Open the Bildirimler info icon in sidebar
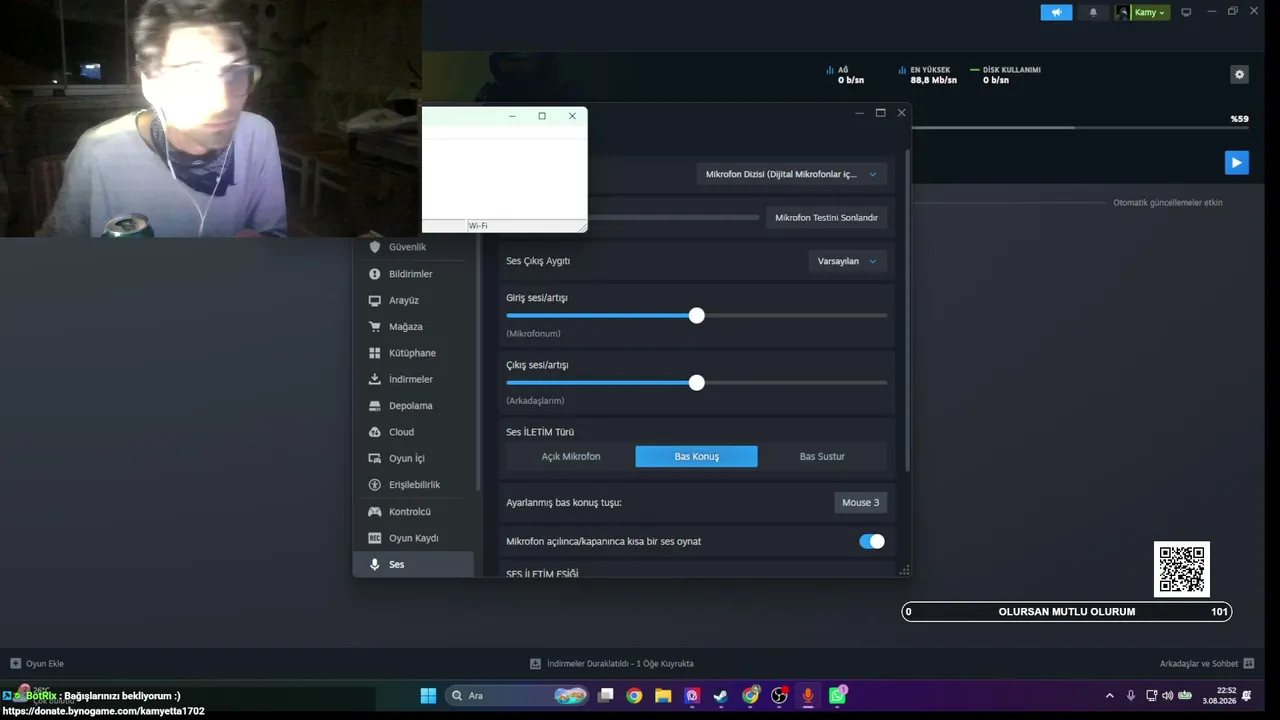The height and width of the screenshot is (720, 1280). [x=375, y=274]
